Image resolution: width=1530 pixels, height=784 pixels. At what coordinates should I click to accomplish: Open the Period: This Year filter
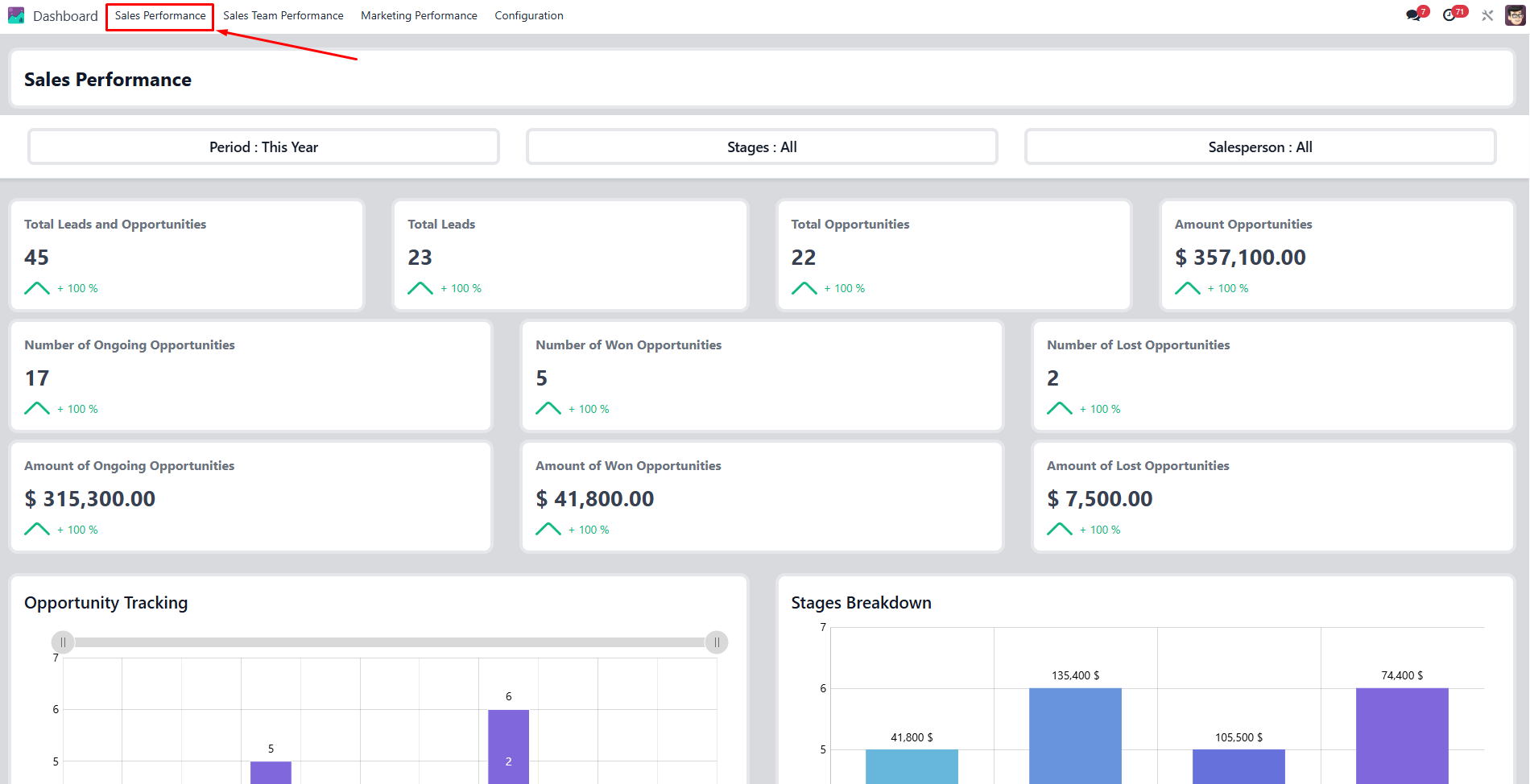point(263,147)
